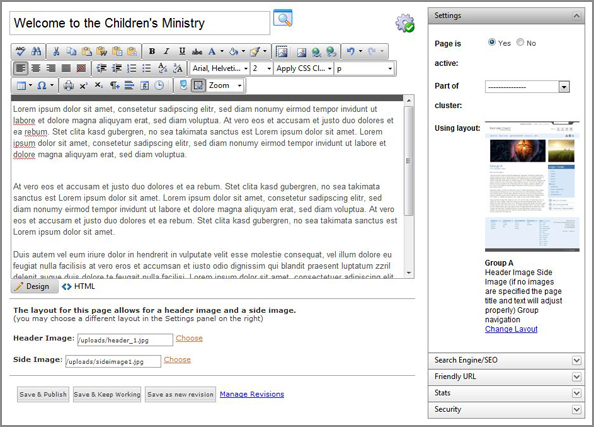Apply subscript formatting
The width and height of the screenshot is (594, 427).
(98, 86)
